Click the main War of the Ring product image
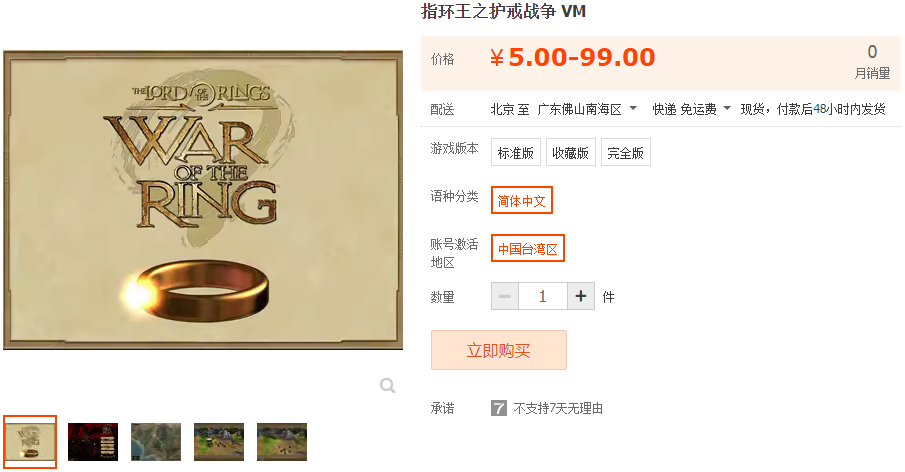The height and width of the screenshot is (472, 905). (203, 200)
